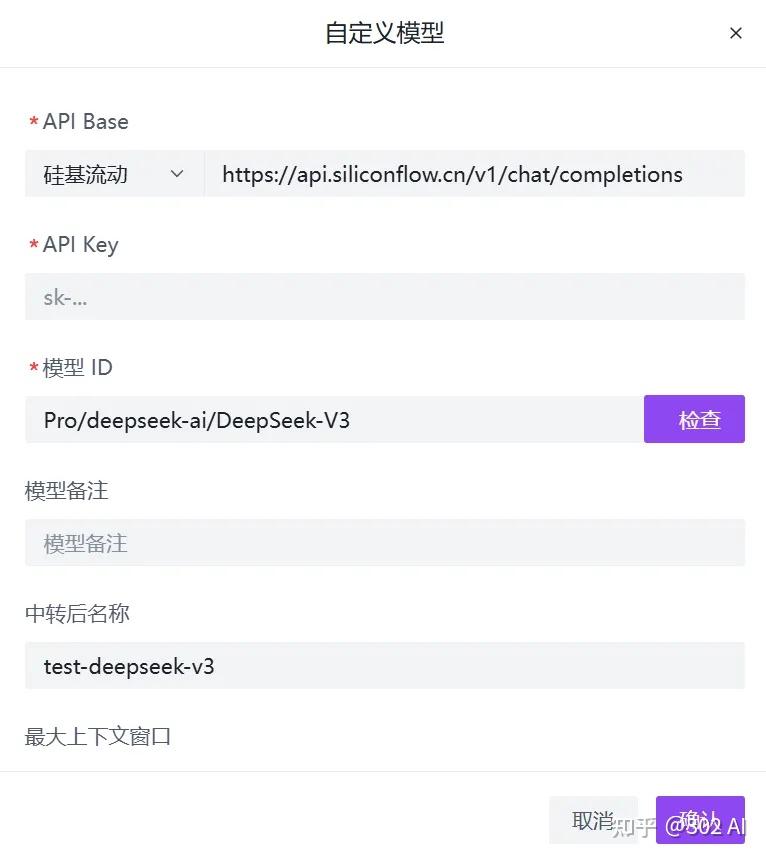Click the 取消 cancel button

(x=593, y=818)
